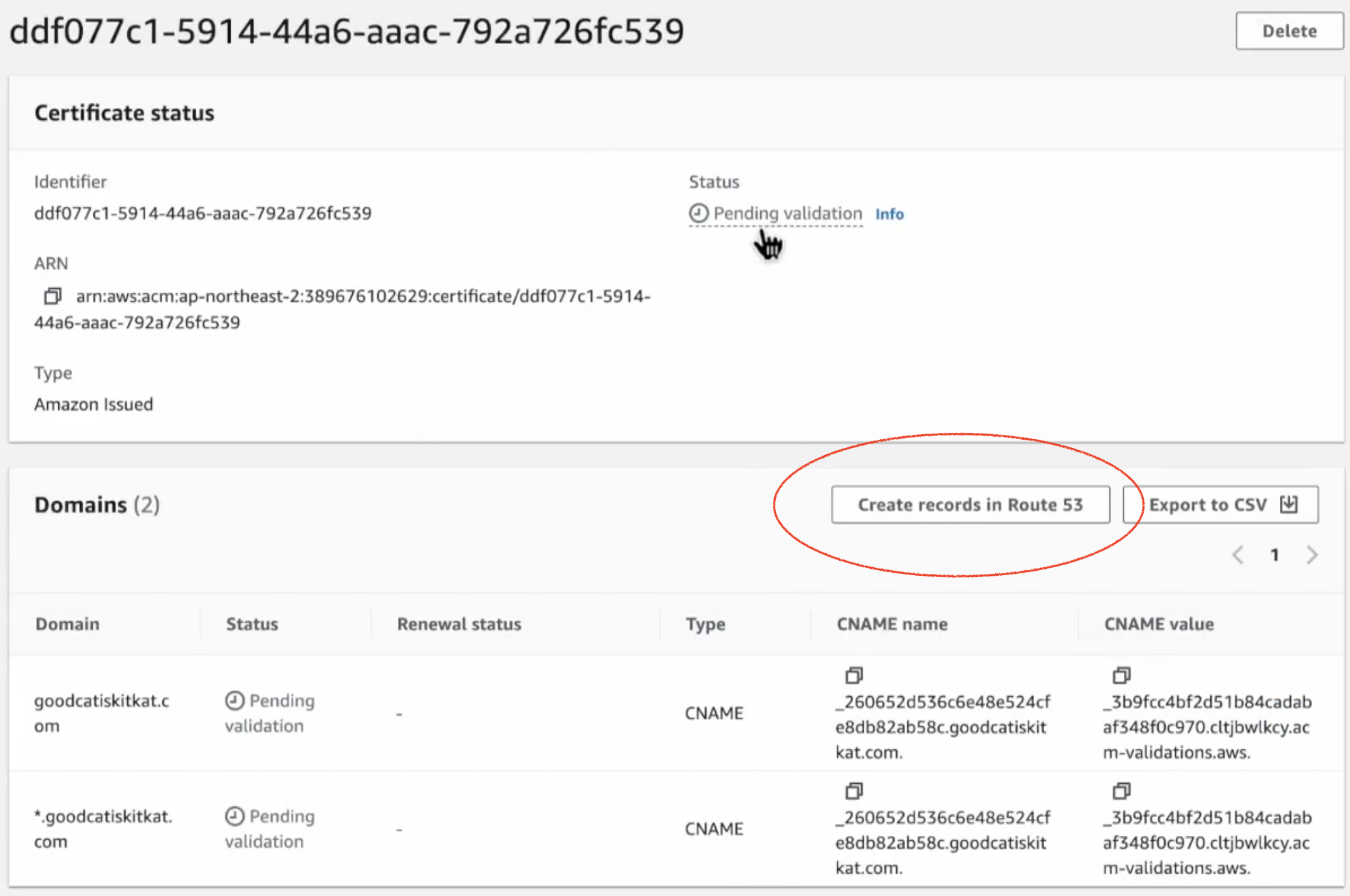Copy CNAME value for goodcatiskitkat.com row

[x=1121, y=675]
